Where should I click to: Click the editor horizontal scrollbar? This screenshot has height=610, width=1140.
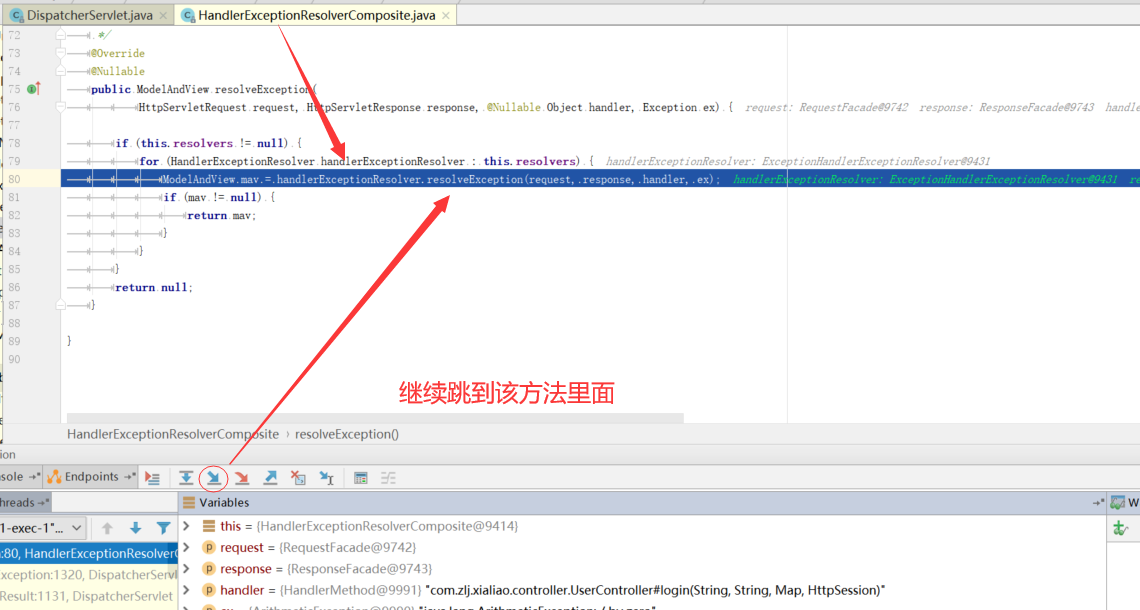[x=375, y=418]
